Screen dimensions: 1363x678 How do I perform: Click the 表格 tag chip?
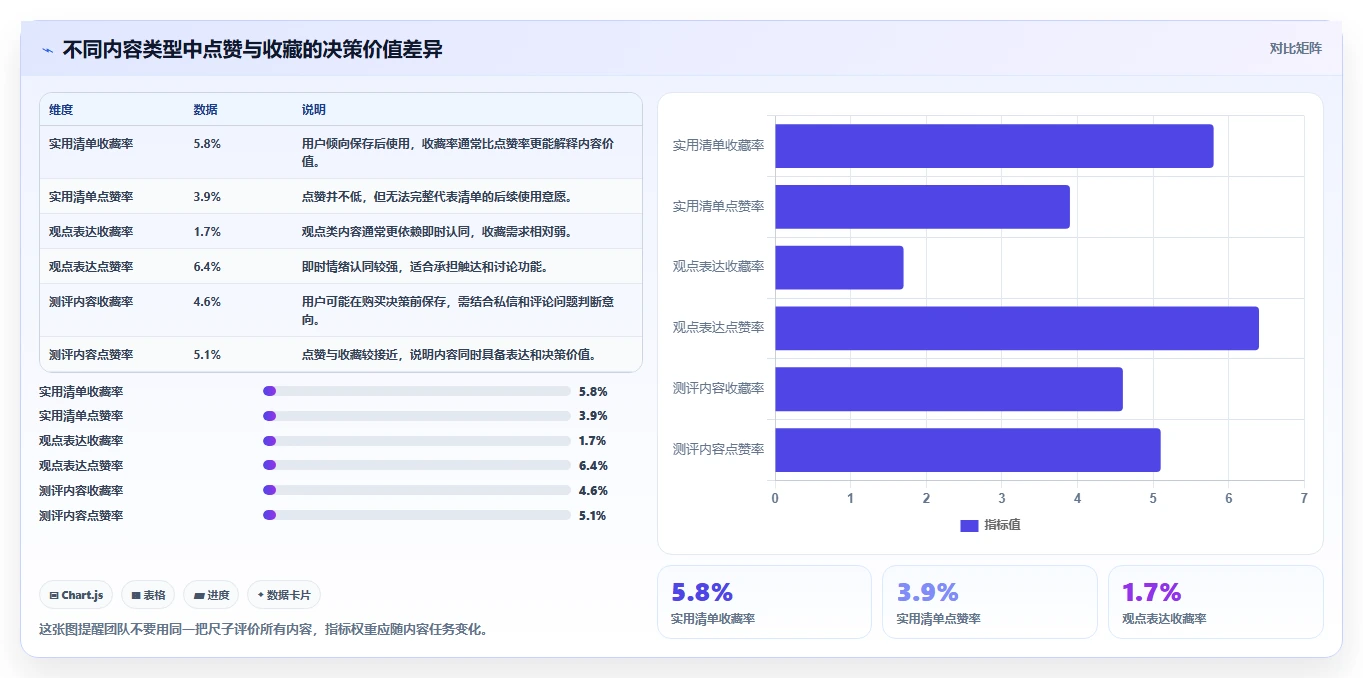(148, 595)
